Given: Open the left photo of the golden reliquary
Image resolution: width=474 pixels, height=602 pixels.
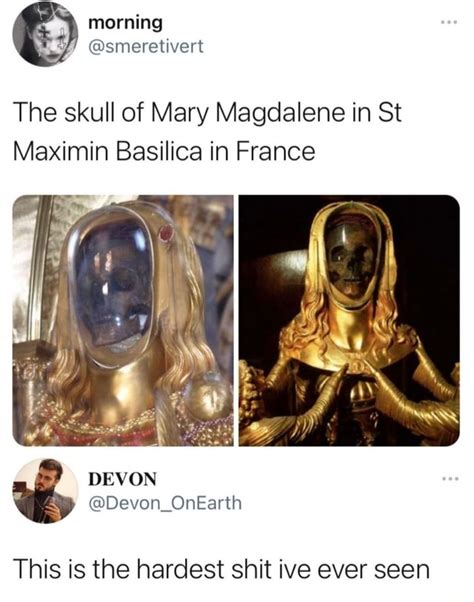Looking at the screenshot, I should coord(123,320).
